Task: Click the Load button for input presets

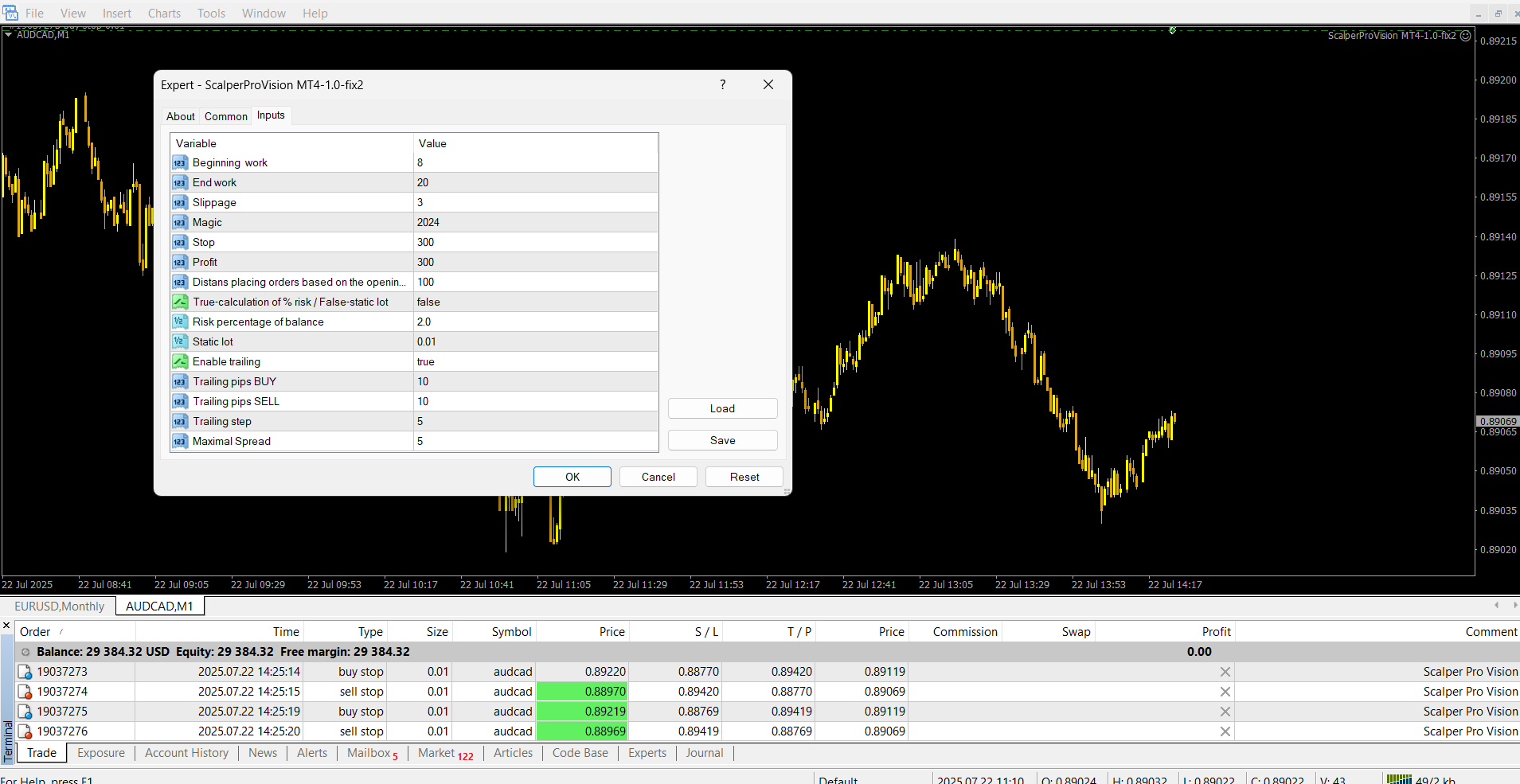Action: click(x=722, y=408)
